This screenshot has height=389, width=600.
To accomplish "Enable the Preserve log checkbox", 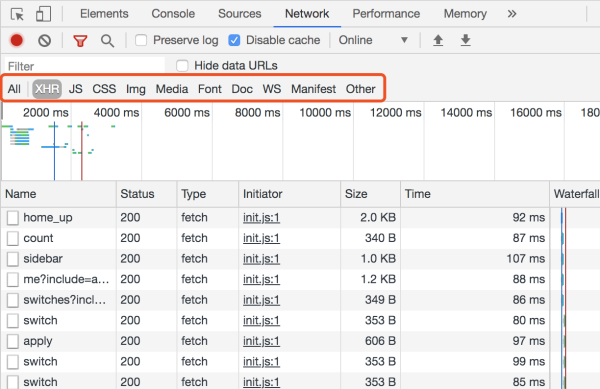I will (x=141, y=40).
